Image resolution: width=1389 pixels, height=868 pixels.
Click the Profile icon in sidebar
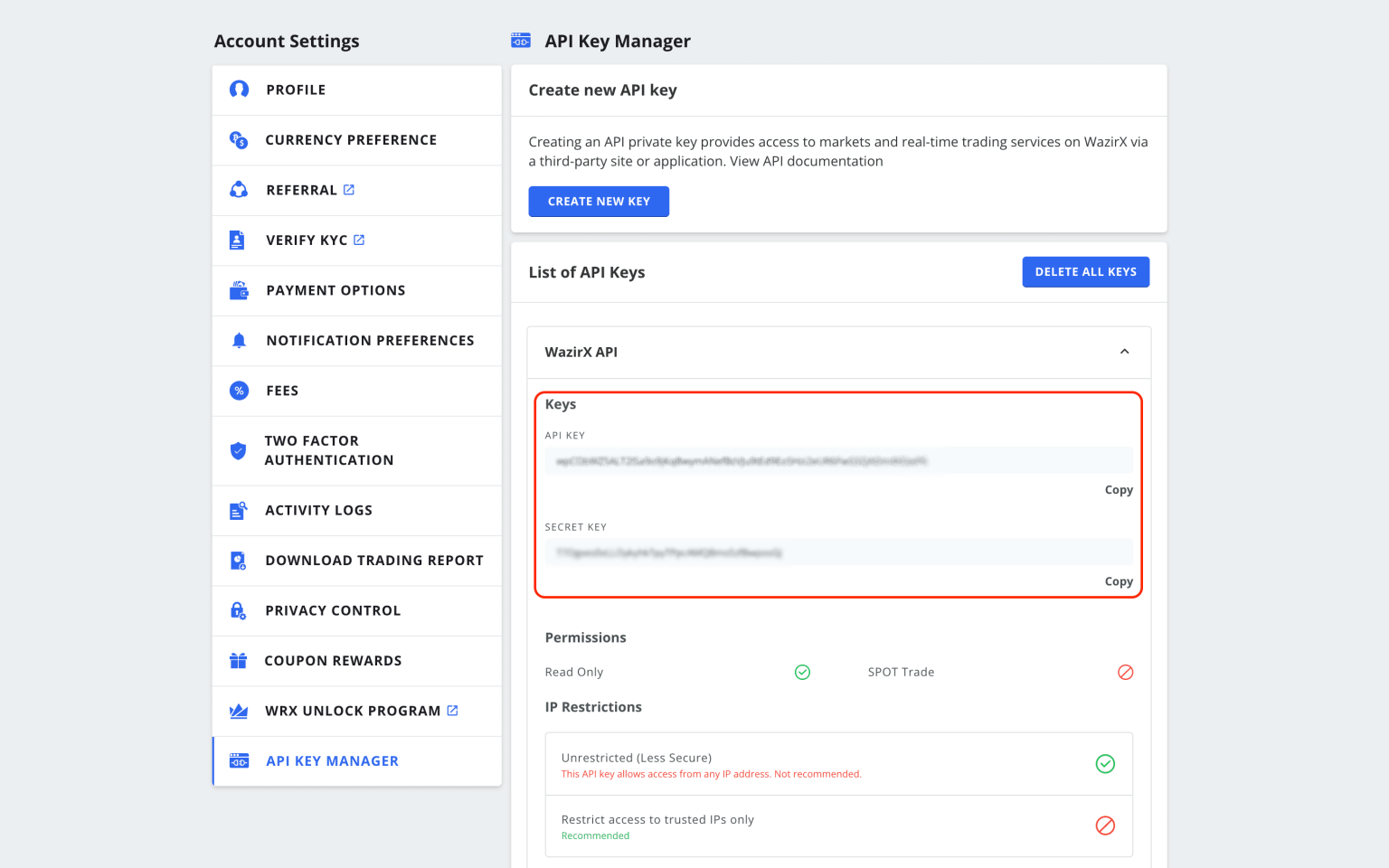click(239, 90)
